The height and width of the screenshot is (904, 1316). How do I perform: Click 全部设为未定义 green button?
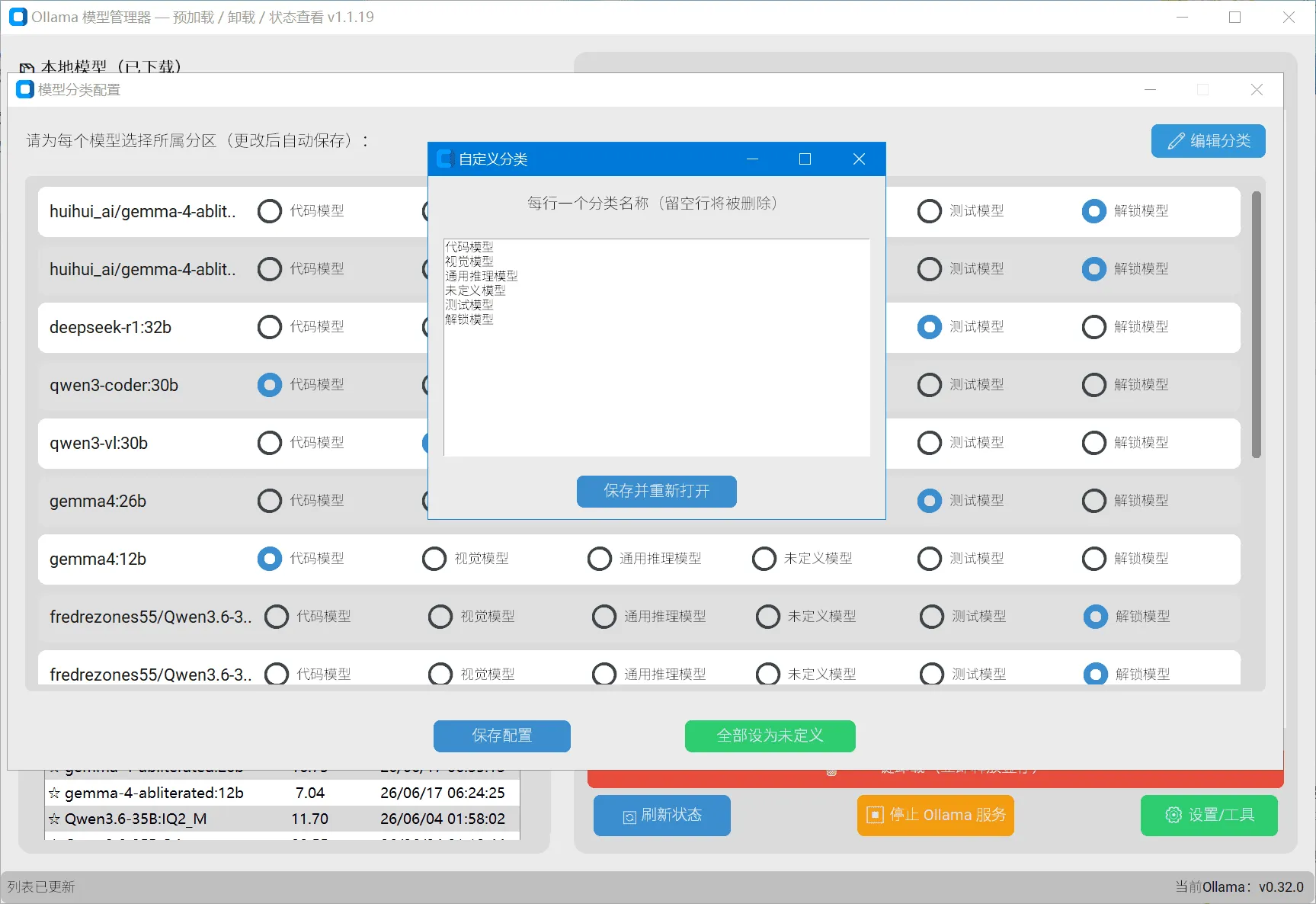coord(770,736)
